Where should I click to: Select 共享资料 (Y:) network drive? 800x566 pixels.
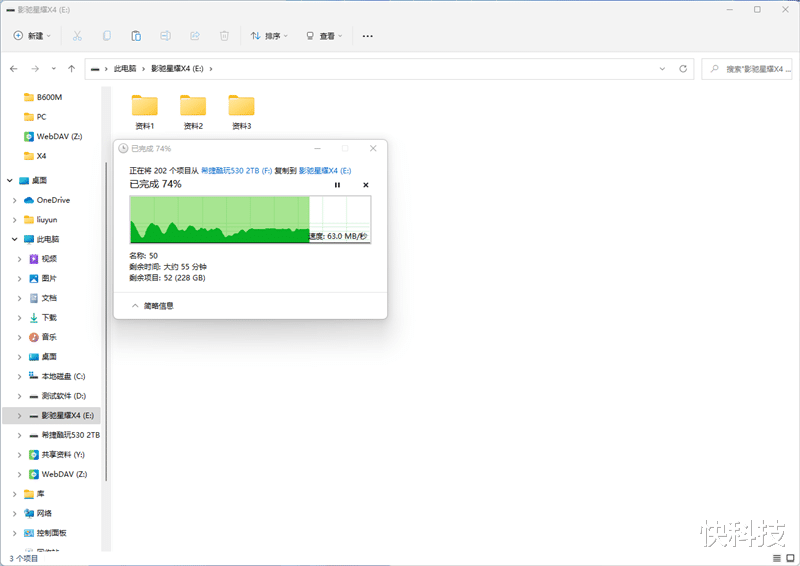coord(57,454)
